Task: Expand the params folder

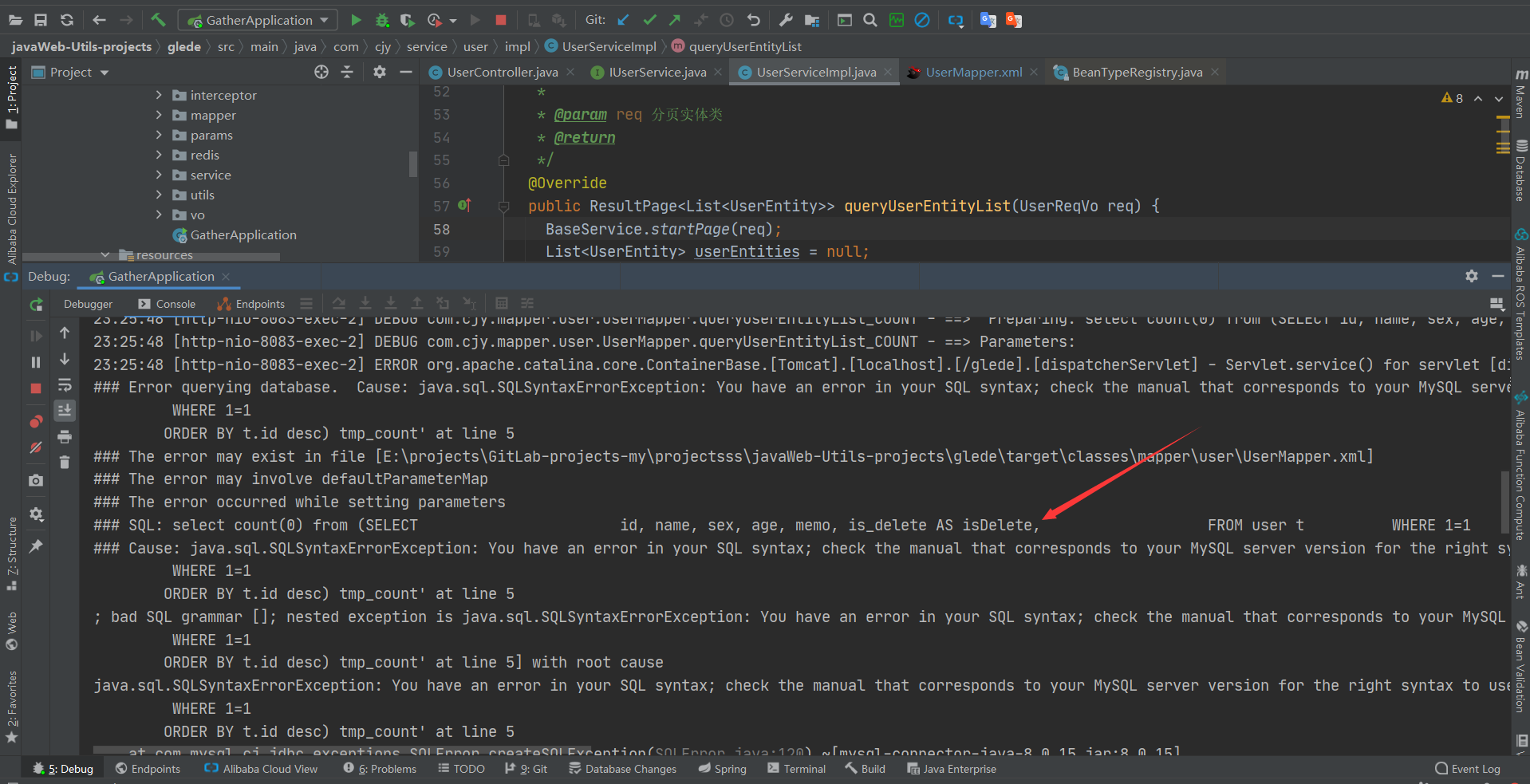Action: (159, 135)
